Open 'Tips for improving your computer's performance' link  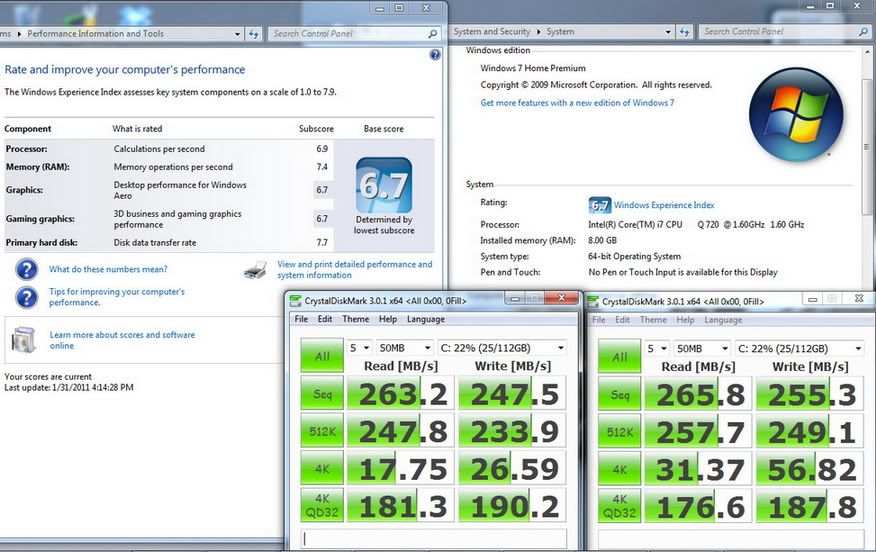(x=116, y=297)
